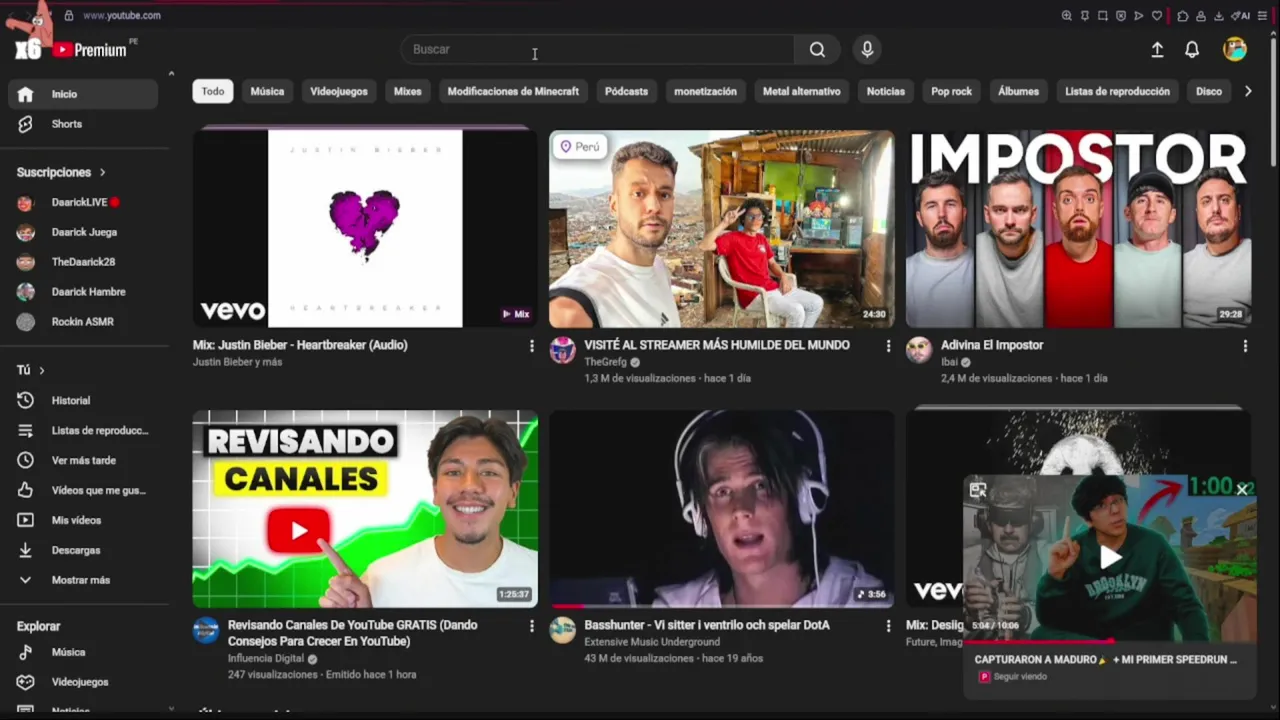Select the Todo filter chip
Viewport: 1280px width, 720px height.
pyautogui.click(x=213, y=91)
